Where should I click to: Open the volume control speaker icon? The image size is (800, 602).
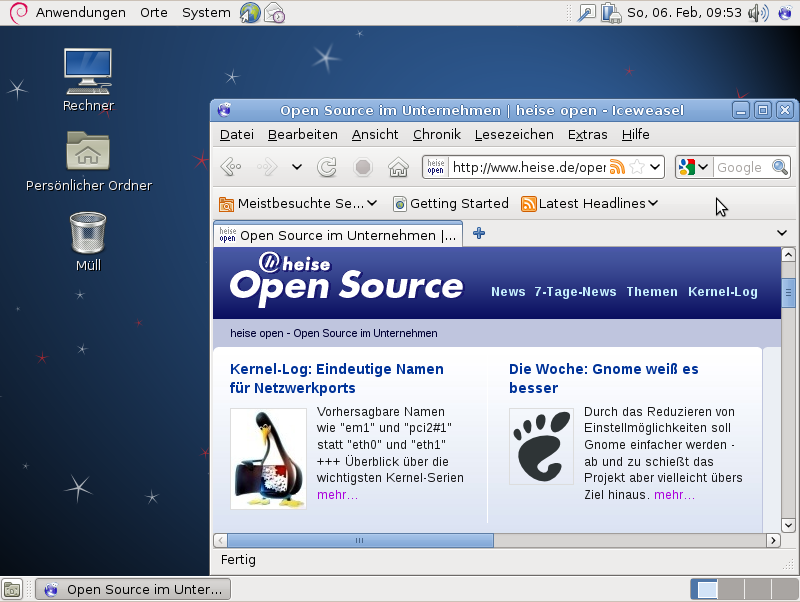(758, 13)
